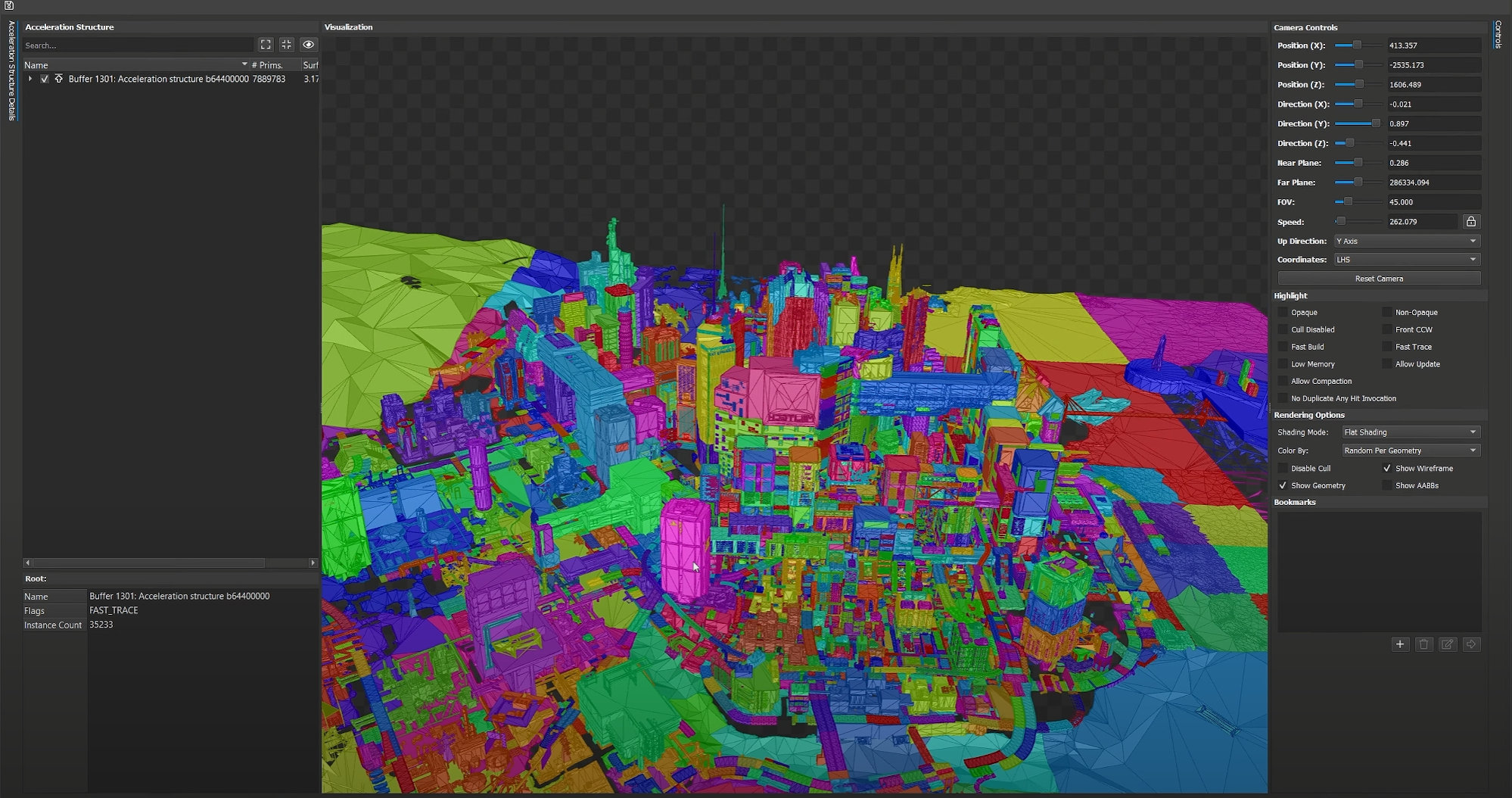The width and height of the screenshot is (1512, 798).
Task: Click the Far Plane value 286334.094
Action: click(1433, 182)
